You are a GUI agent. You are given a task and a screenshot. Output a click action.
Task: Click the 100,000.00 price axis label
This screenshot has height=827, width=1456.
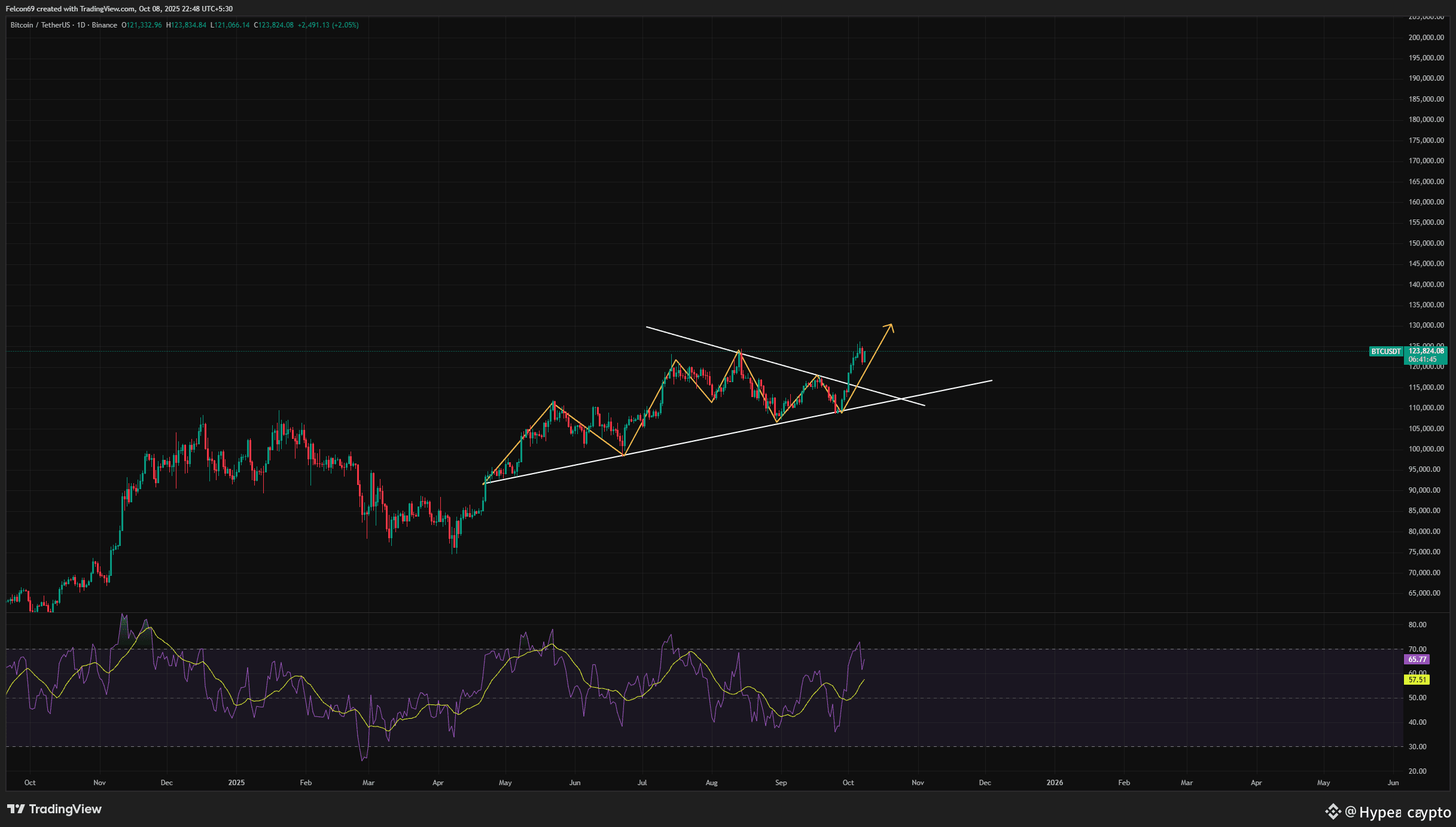pos(1426,449)
